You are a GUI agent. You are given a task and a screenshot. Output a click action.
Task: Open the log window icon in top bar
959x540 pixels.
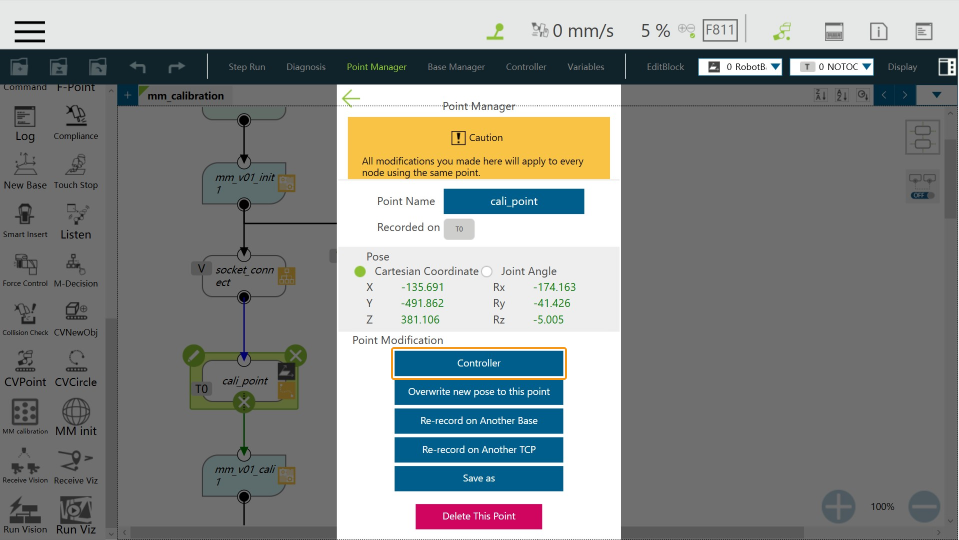click(x=924, y=31)
